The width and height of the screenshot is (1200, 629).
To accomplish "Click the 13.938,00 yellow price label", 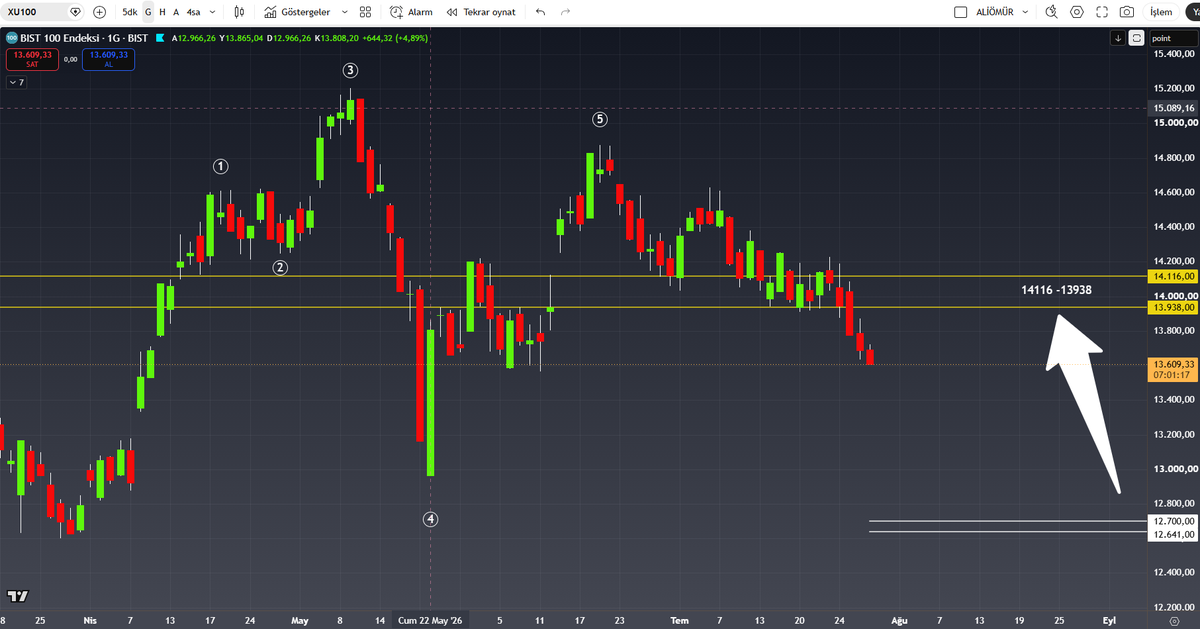I will pyautogui.click(x=1174, y=308).
